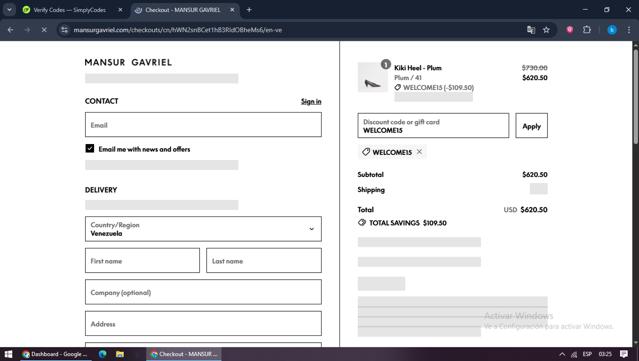The height and width of the screenshot is (361, 639).
Task: Focus the Last name field
Action: (264, 260)
